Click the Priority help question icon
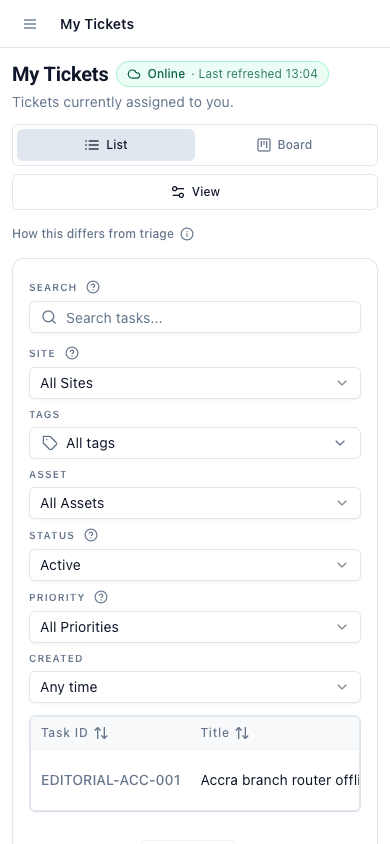This screenshot has height=844, width=390. click(x=101, y=597)
